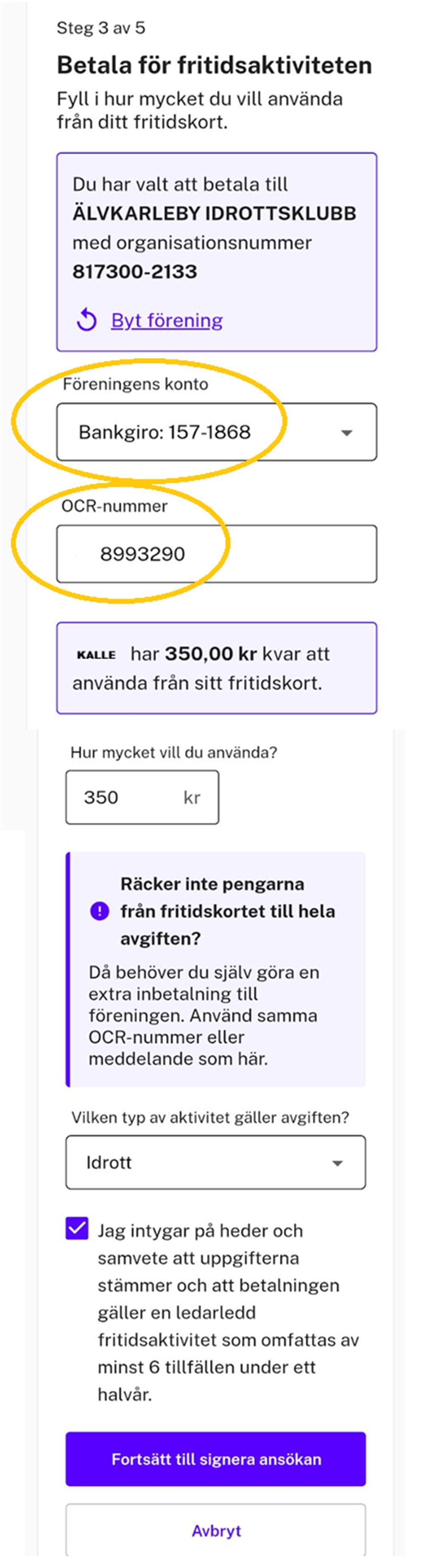The height and width of the screenshot is (1568, 424).
Task: Click the Steg 3 av 5 indicator
Action: (x=101, y=28)
